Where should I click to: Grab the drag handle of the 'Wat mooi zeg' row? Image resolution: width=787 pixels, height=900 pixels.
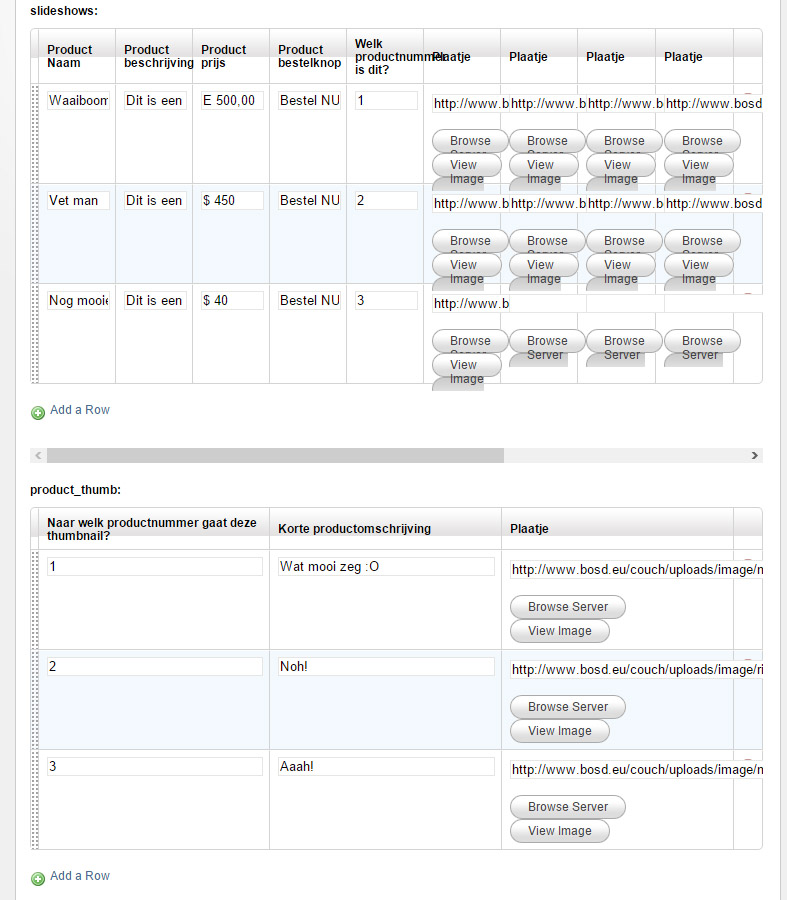tap(34, 600)
